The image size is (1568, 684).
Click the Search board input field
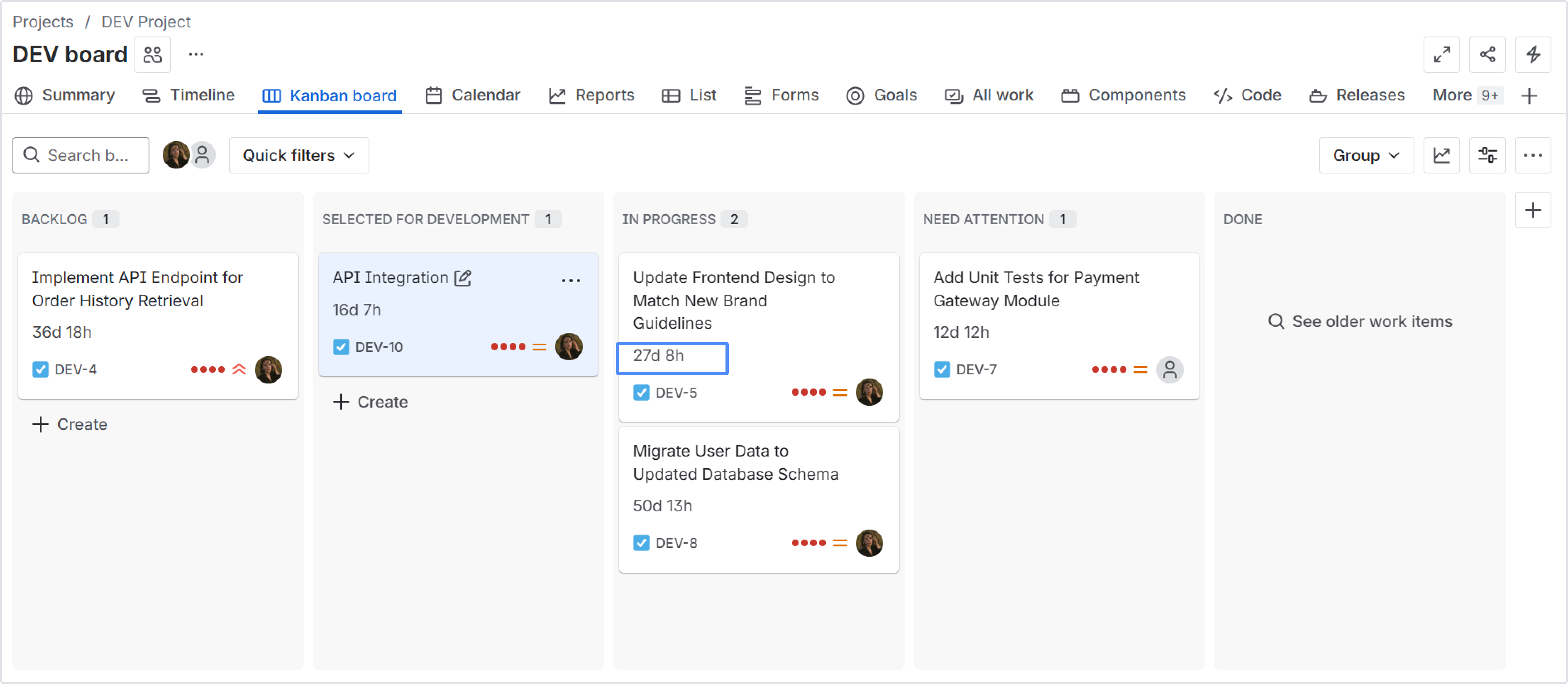click(81, 155)
